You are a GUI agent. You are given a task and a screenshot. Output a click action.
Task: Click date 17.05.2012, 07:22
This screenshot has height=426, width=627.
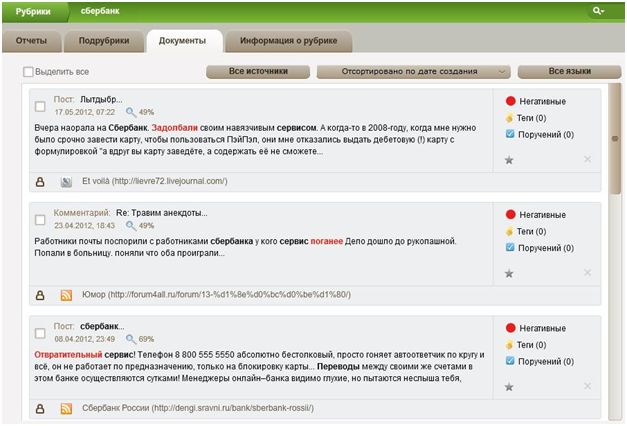tap(85, 112)
